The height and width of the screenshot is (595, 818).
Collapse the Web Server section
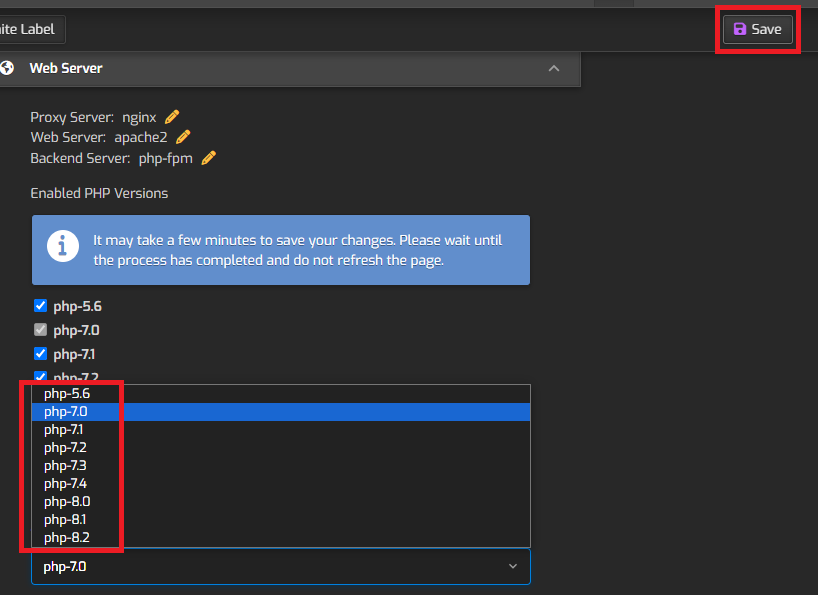click(x=553, y=68)
